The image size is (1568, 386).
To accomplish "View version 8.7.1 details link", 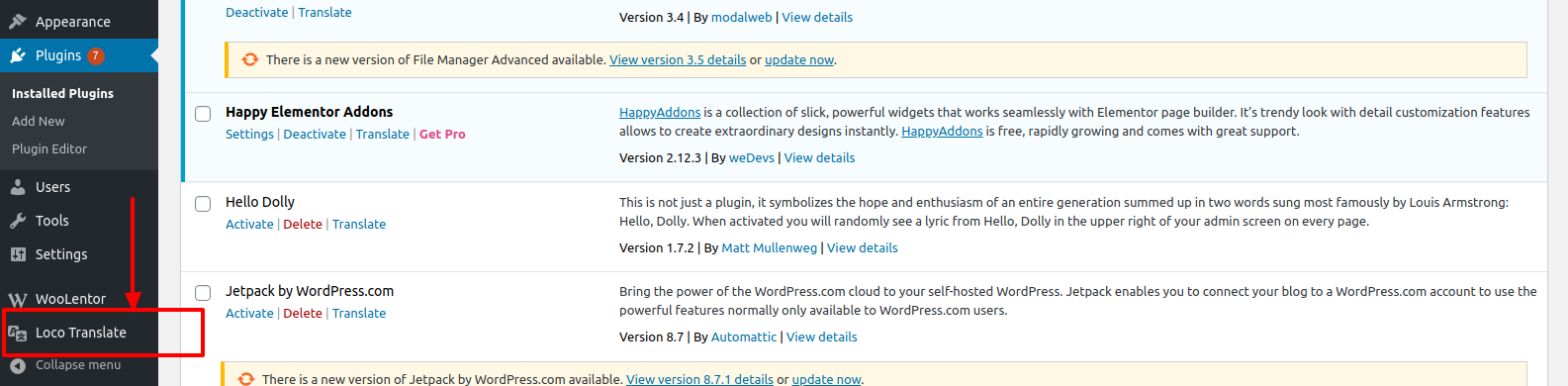I will [699, 379].
